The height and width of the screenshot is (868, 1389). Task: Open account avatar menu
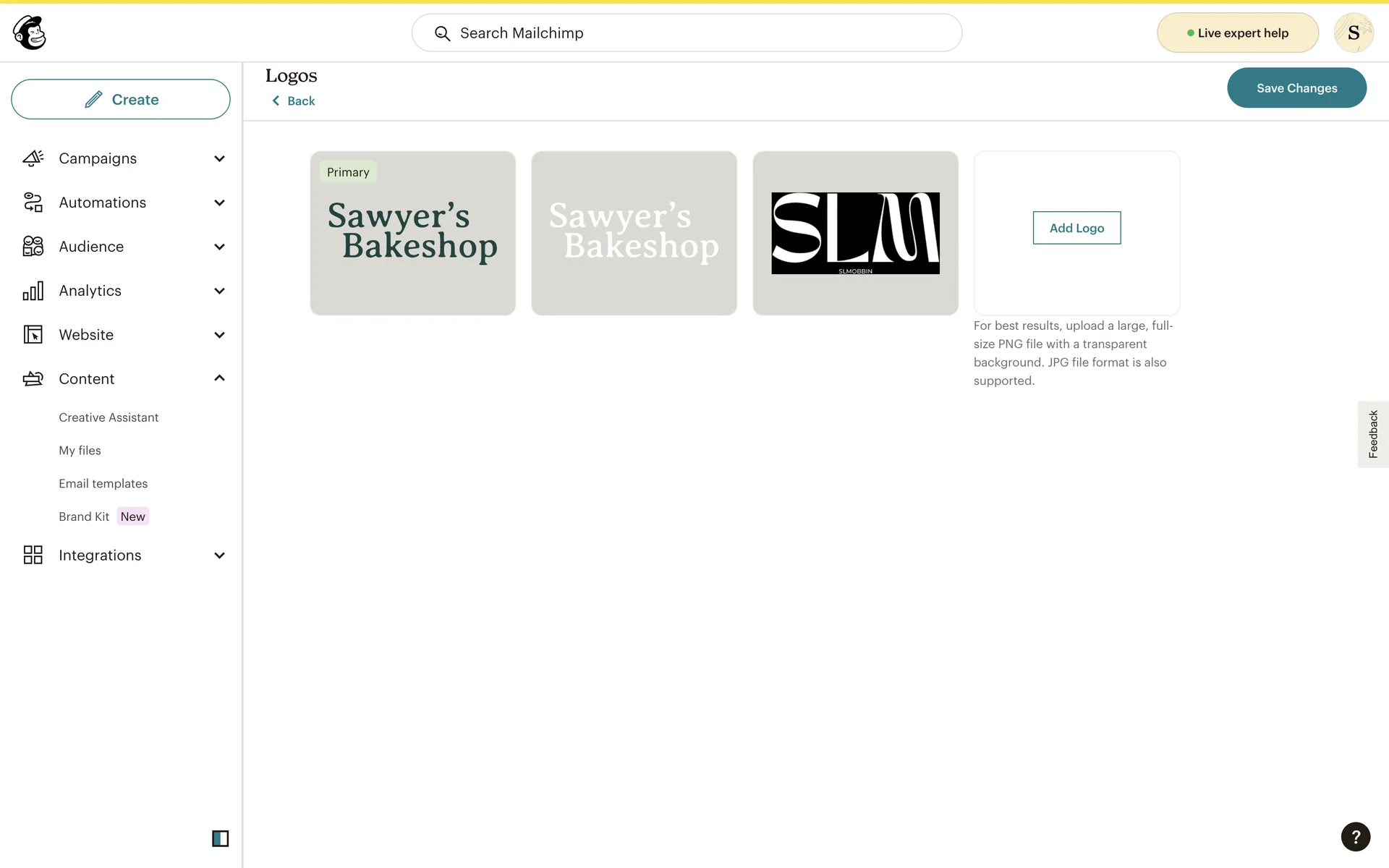click(x=1353, y=33)
